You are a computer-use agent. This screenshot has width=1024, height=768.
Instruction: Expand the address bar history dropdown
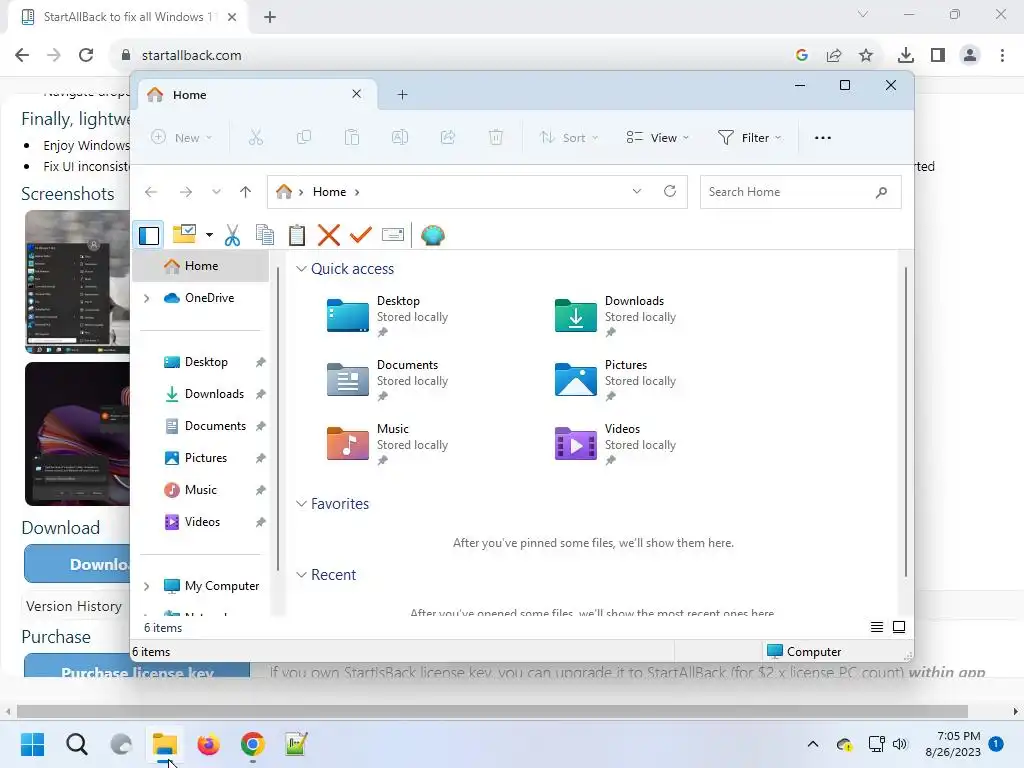[x=637, y=191]
